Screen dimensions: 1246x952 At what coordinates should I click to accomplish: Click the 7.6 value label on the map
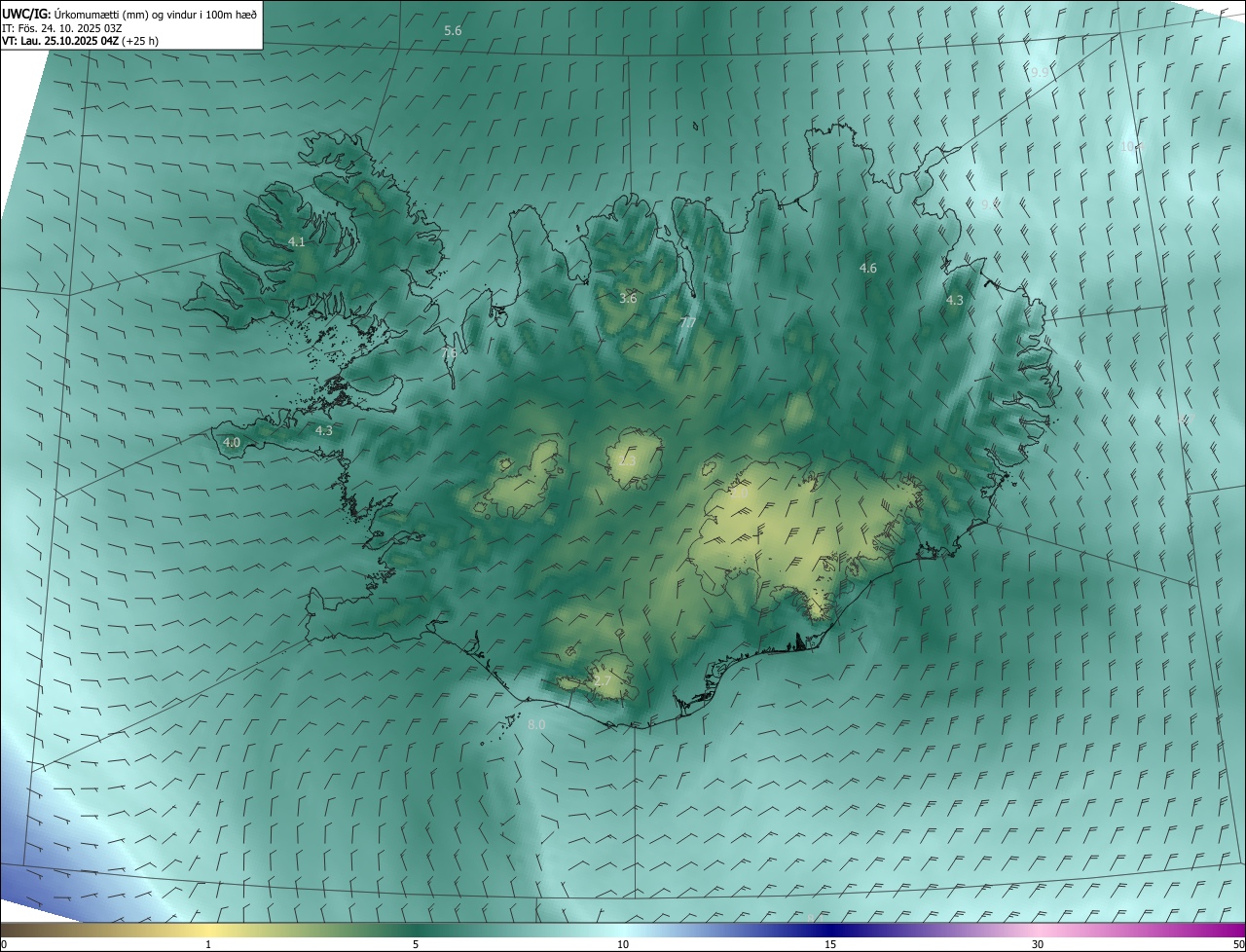click(x=449, y=353)
